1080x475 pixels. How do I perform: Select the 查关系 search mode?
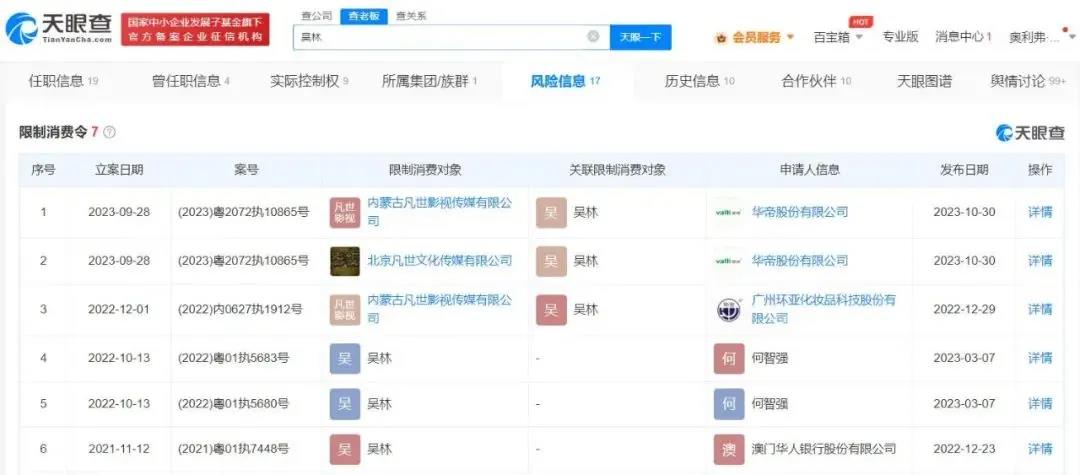pos(411,16)
